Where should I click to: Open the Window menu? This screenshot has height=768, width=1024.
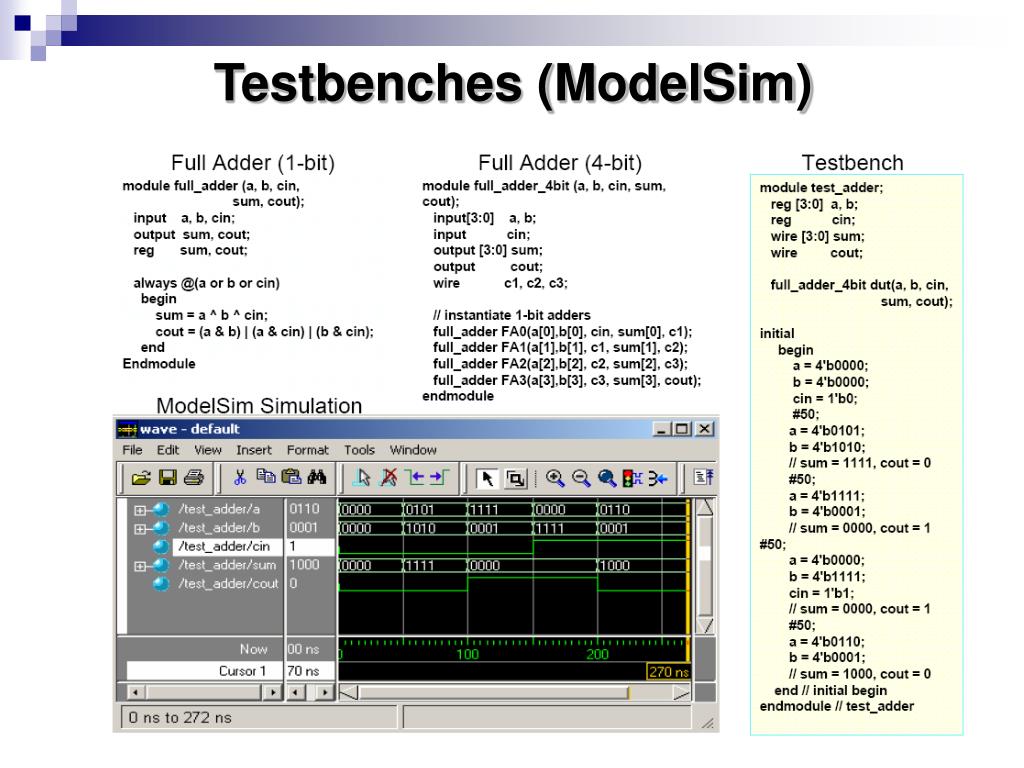click(x=413, y=450)
